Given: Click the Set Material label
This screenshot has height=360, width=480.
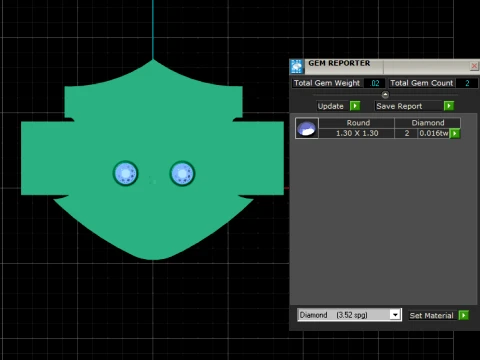Looking at the screenshot, I should tap(431, 315).
